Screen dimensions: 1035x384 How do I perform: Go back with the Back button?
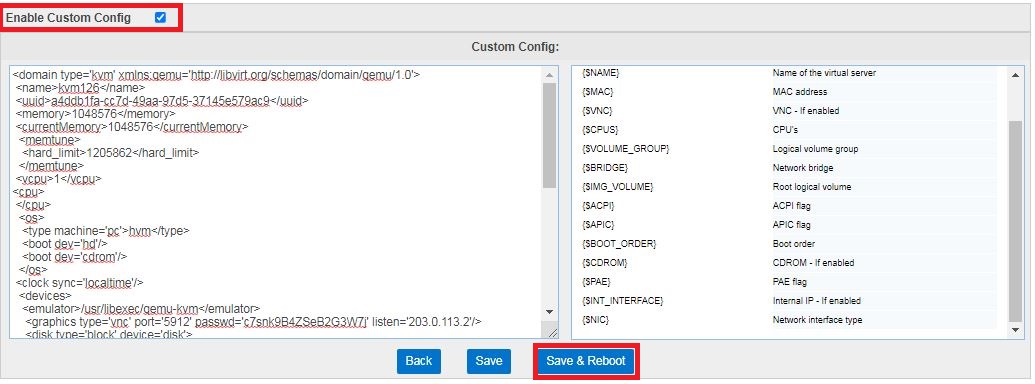418,361
